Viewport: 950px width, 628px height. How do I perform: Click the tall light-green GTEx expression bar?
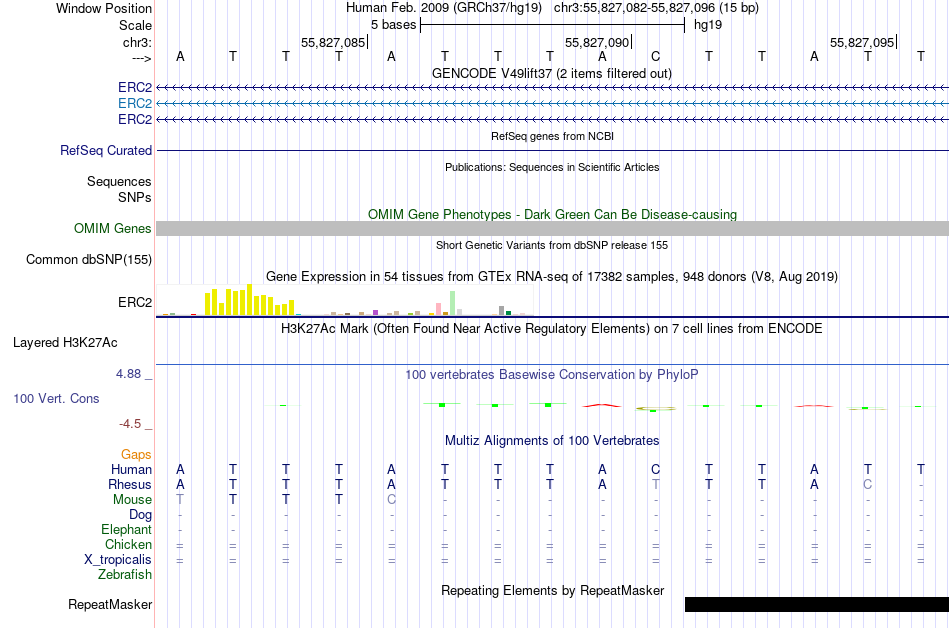click(452, 303)
